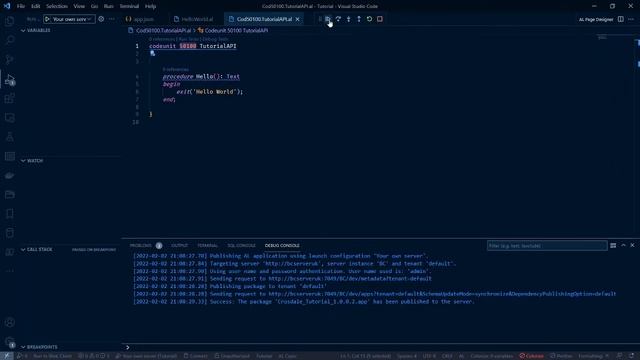The height and width of the screenshot is (360, 640).
Task: Maximize the bottom panel
Action: 623,245
